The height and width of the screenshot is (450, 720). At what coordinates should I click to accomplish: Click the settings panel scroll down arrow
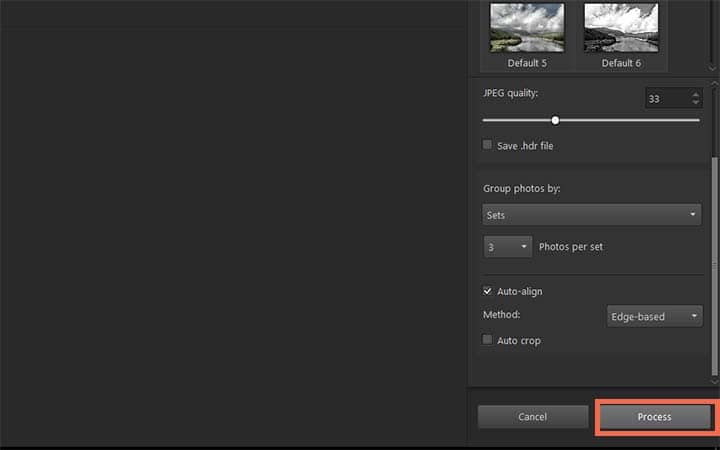click(x=714, y=381)
